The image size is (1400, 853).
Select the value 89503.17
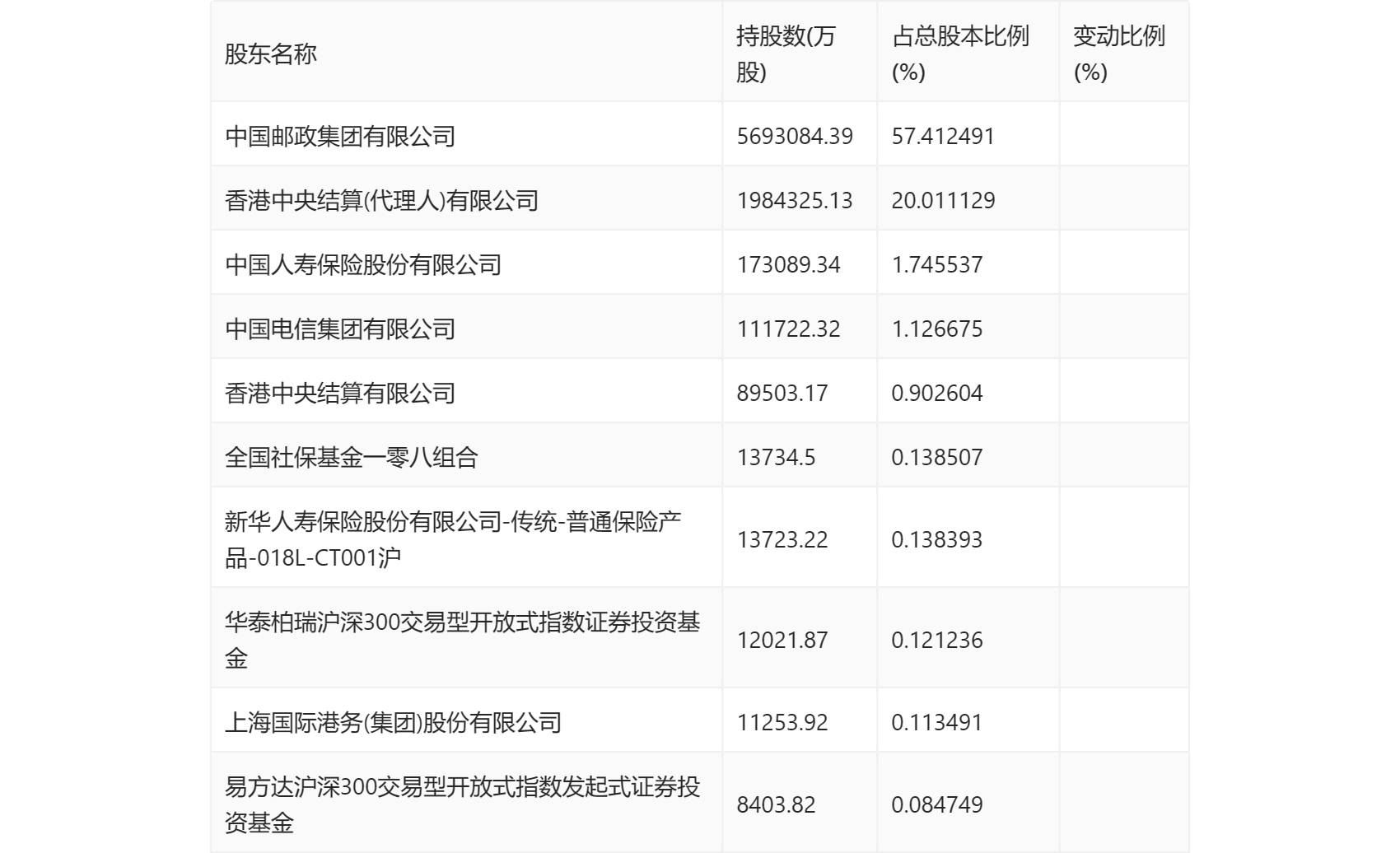click(782, 393)
